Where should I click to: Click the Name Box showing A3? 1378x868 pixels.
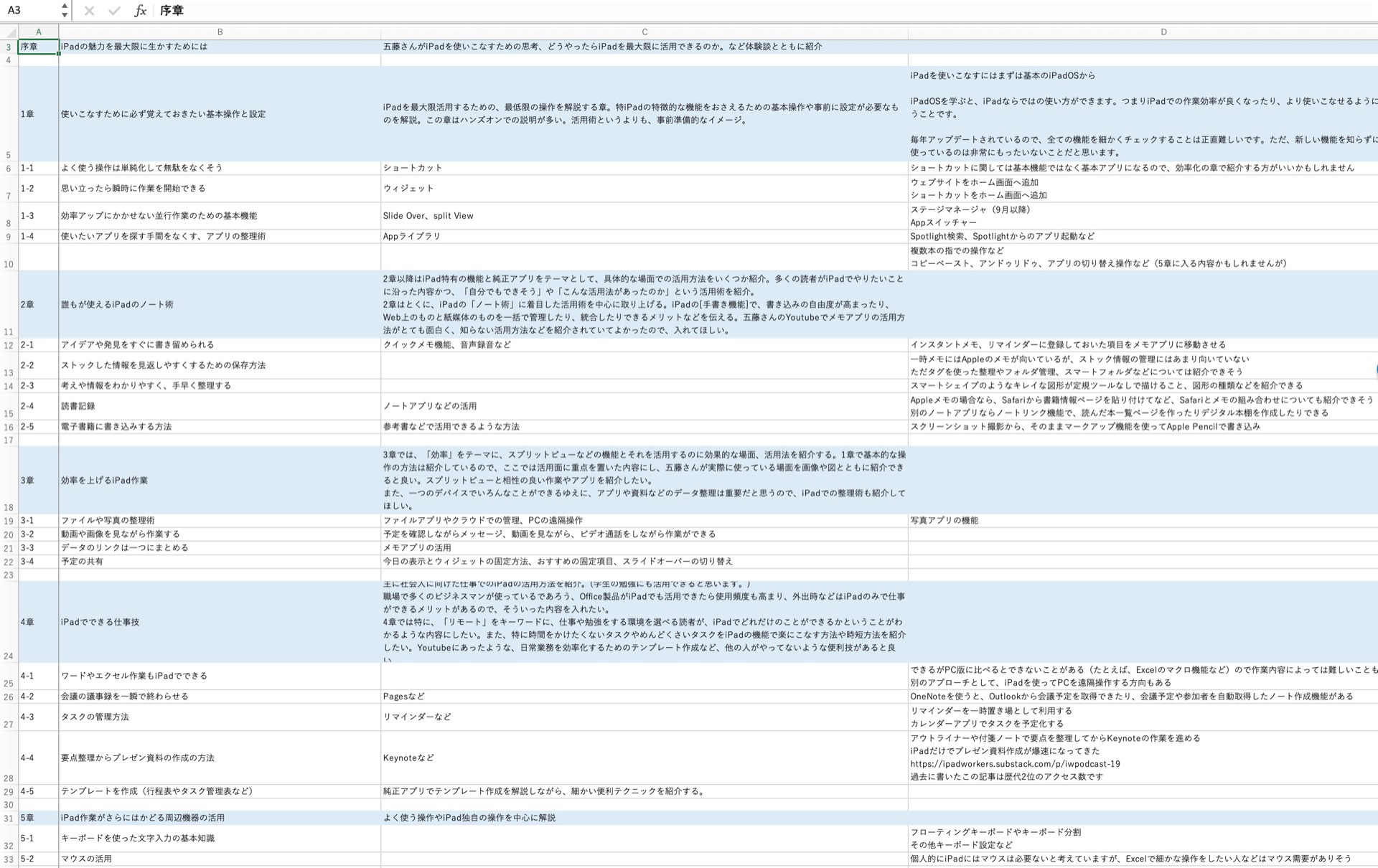[x=30, y=10]
